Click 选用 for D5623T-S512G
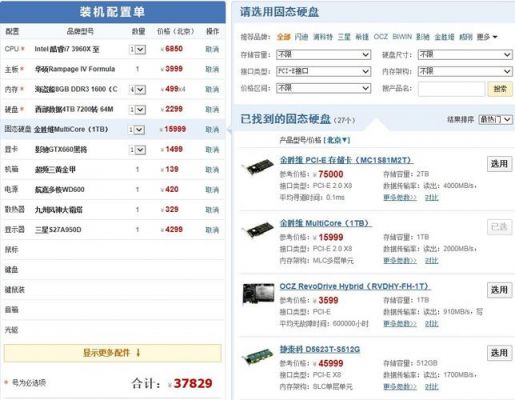This screenshot has height=400, width=515. click(x=499, y=353)
